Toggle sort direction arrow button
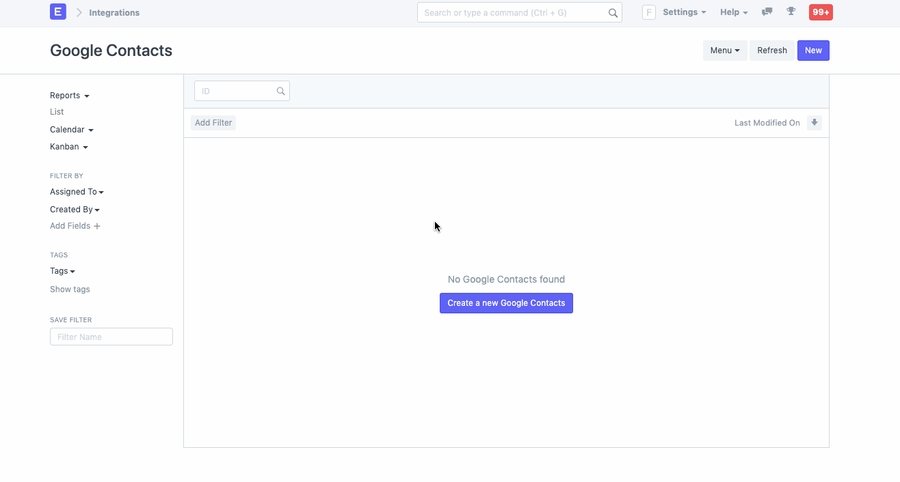The width and height of the screenshot is (900, 482). click(x=814, y=123)
